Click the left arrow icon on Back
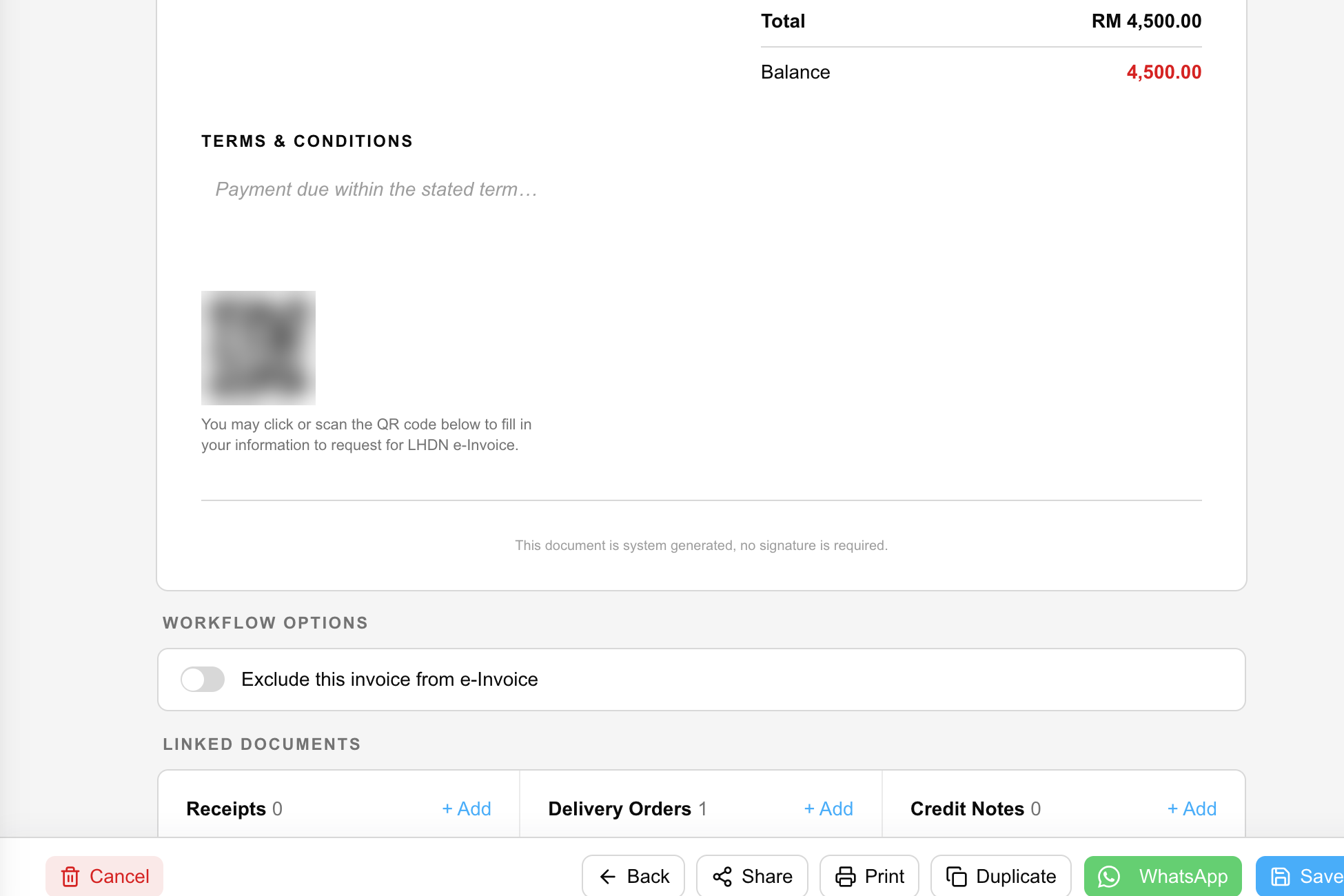This screenshot has width=1344, height=896. tap(608, 877)
